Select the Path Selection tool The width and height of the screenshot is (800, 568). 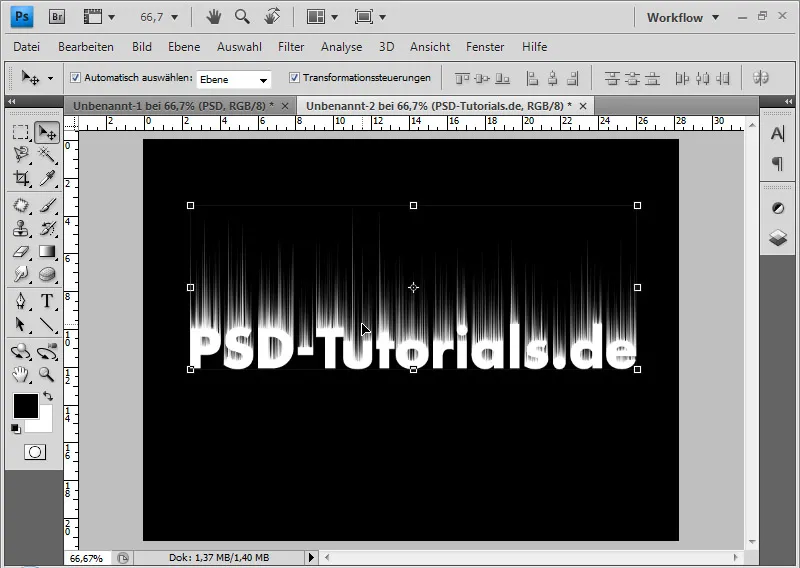click(20, 324)
